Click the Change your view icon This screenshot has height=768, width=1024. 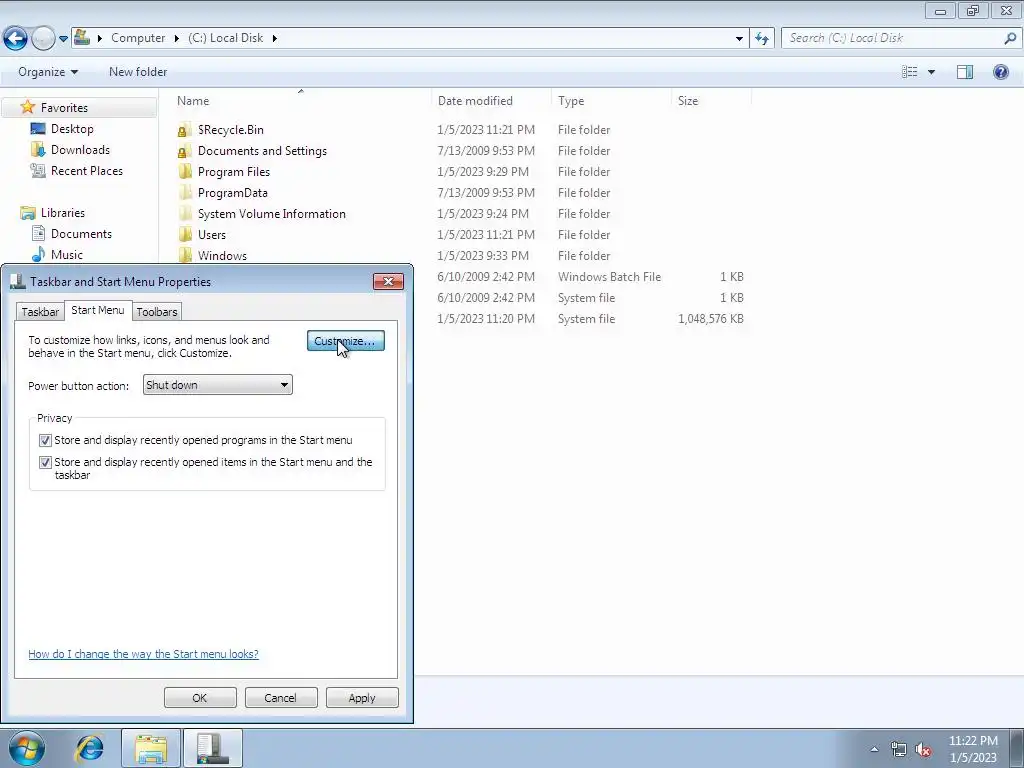910,72
